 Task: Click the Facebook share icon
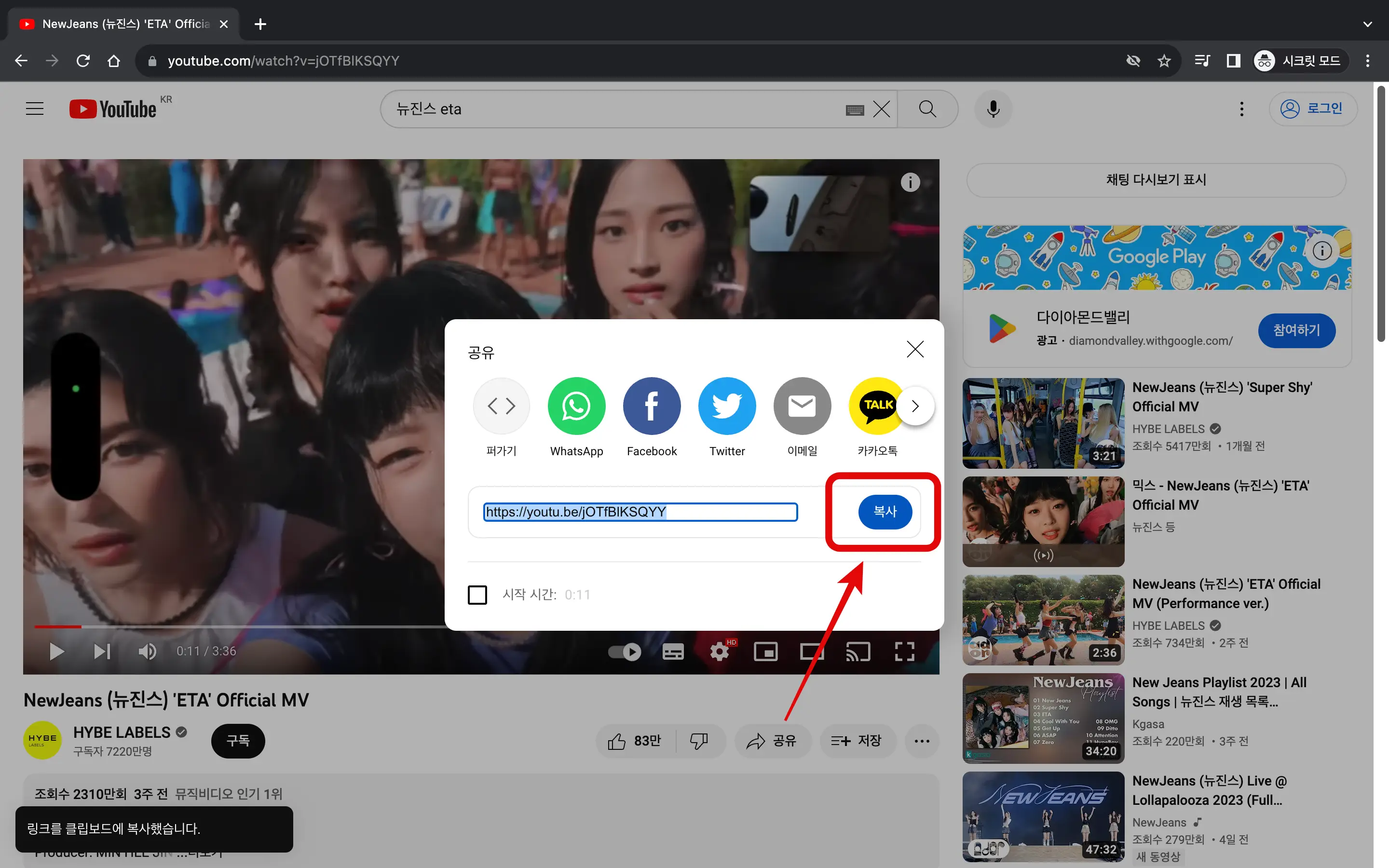coord(651,405)
